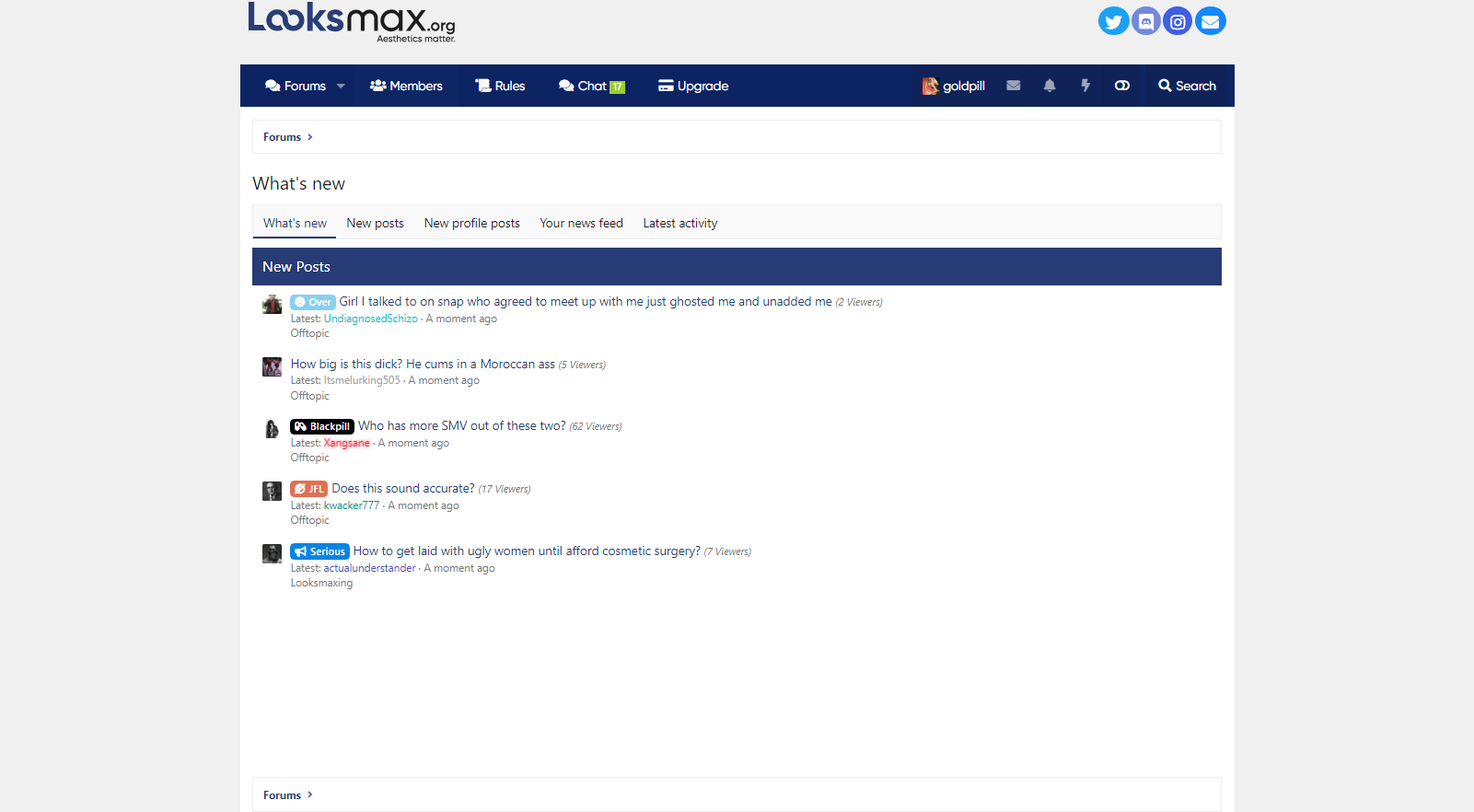Open the alerts bell icon
Screen dimensions: 1474x812
click(x=1050, y=86)
